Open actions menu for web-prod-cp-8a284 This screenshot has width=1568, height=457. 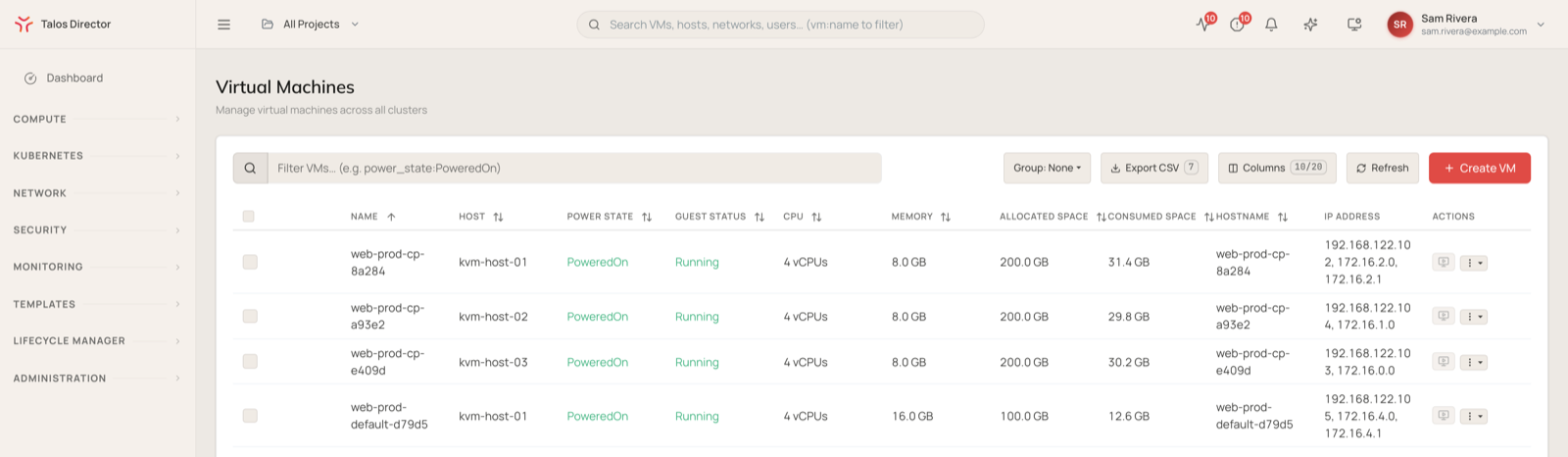point(1474,263)
